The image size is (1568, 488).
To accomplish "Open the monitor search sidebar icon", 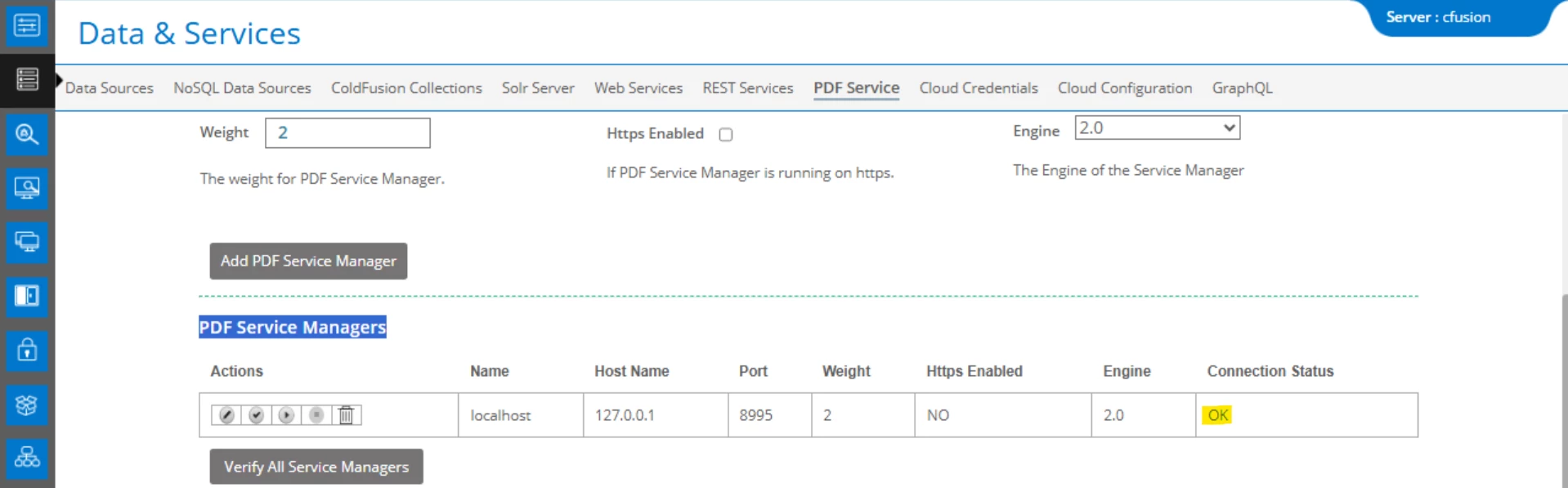I will 27,188.
